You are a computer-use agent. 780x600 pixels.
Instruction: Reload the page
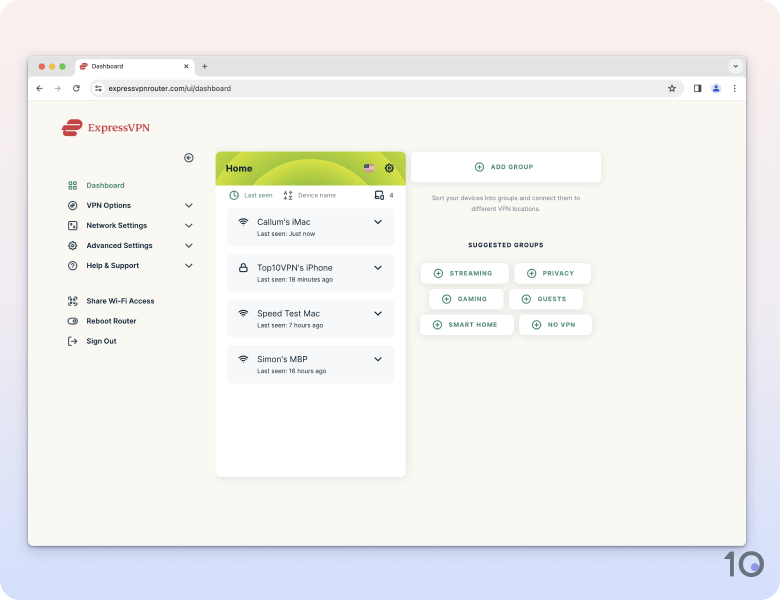[x=76, y=89]
